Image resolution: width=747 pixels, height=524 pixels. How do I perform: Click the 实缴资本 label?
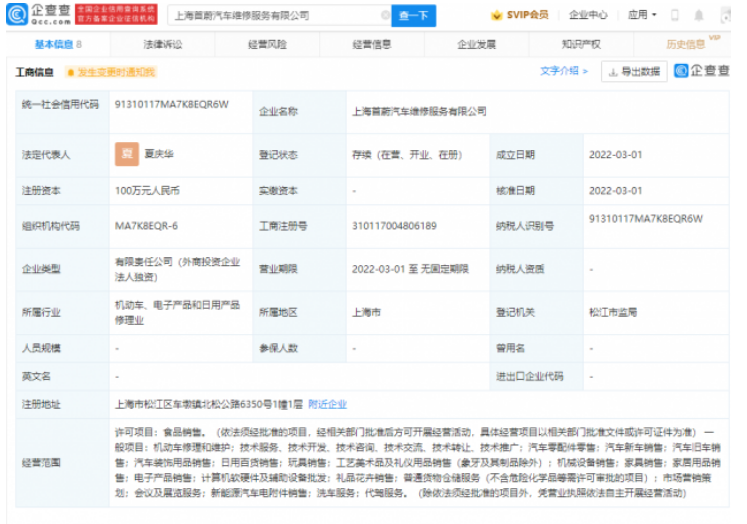pos(278,191)
